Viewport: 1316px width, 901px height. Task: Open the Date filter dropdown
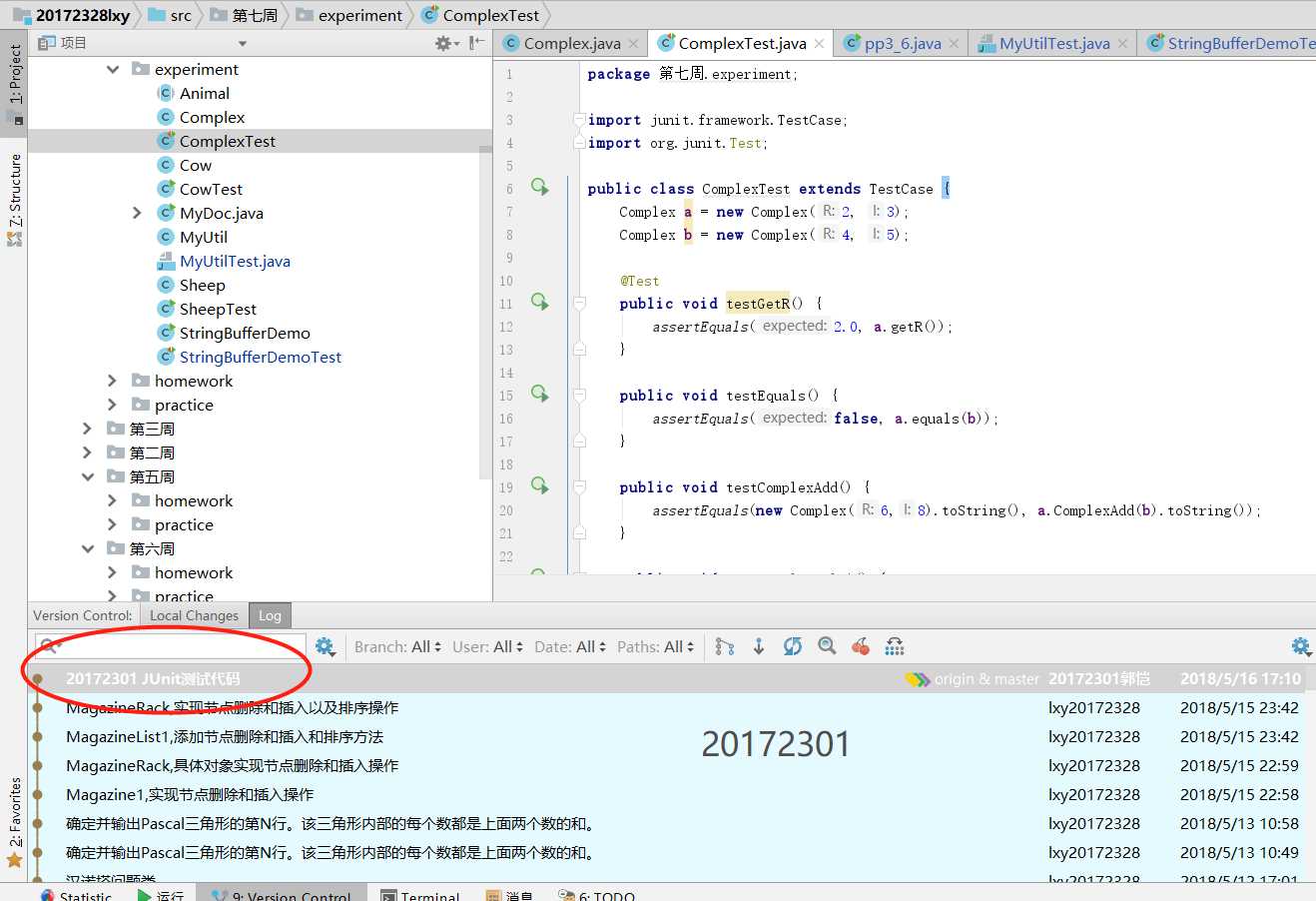click(570, 646)
